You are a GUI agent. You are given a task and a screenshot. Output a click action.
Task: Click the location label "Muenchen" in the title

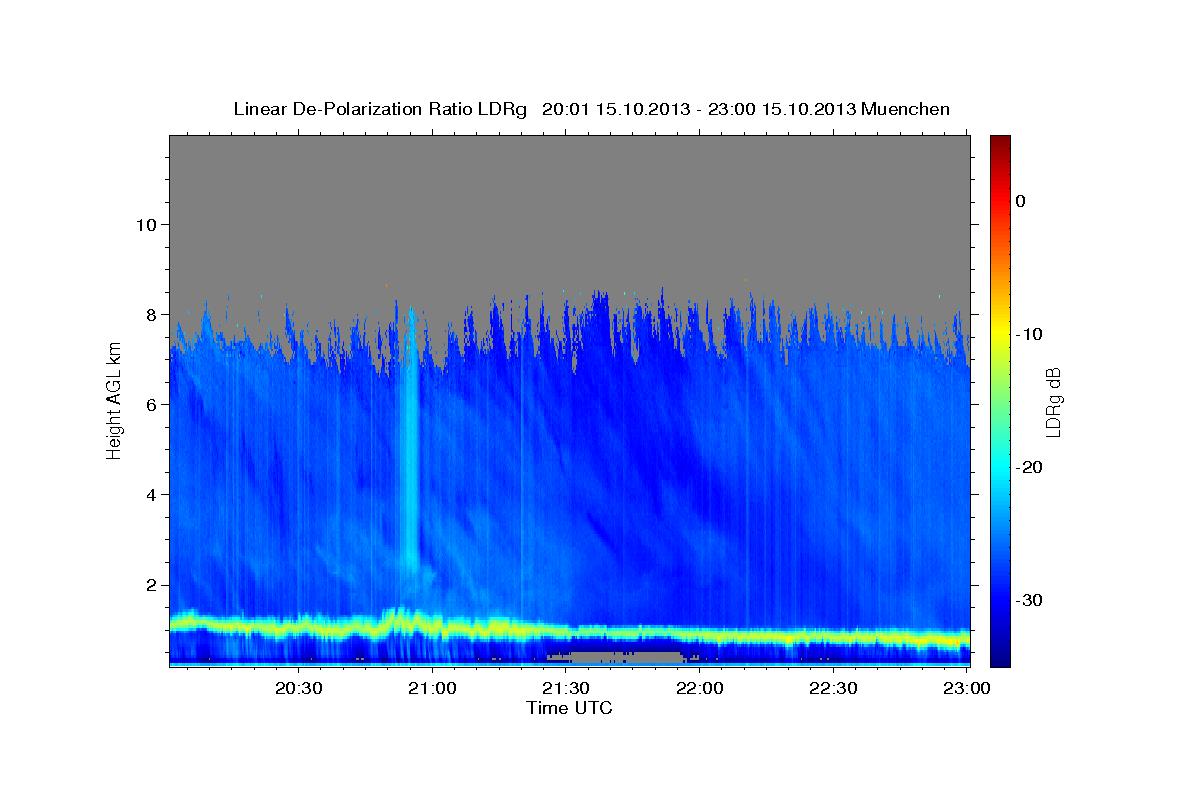(904, 109)
